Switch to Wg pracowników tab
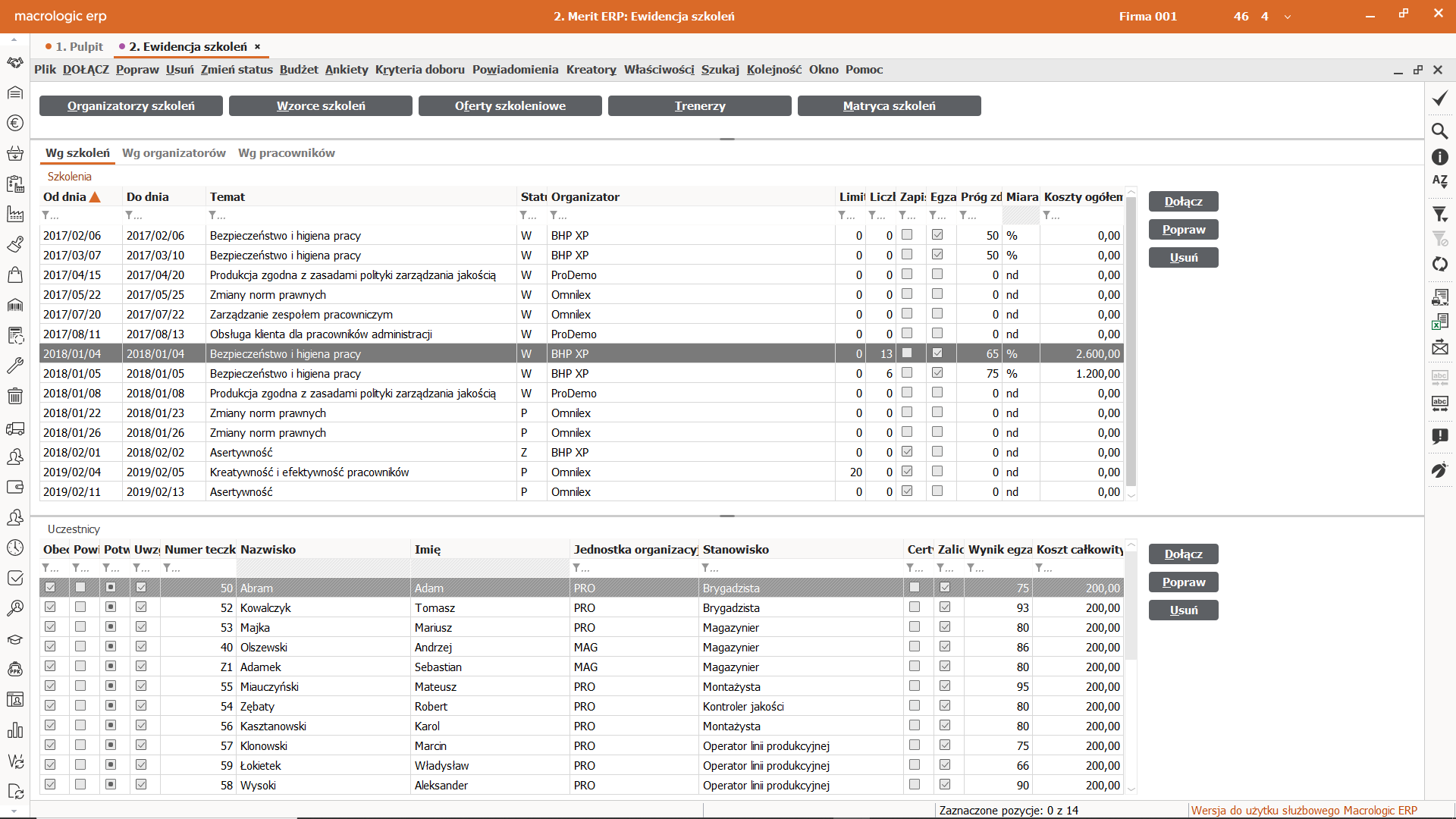Image resolution: width=1456 pixels, height=819 pixels. 286,153
